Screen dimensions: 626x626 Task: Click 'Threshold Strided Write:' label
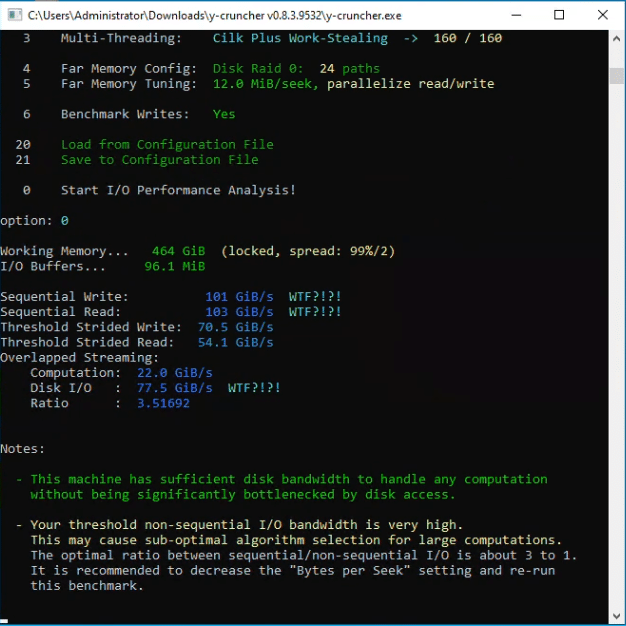tap(91, 327)
